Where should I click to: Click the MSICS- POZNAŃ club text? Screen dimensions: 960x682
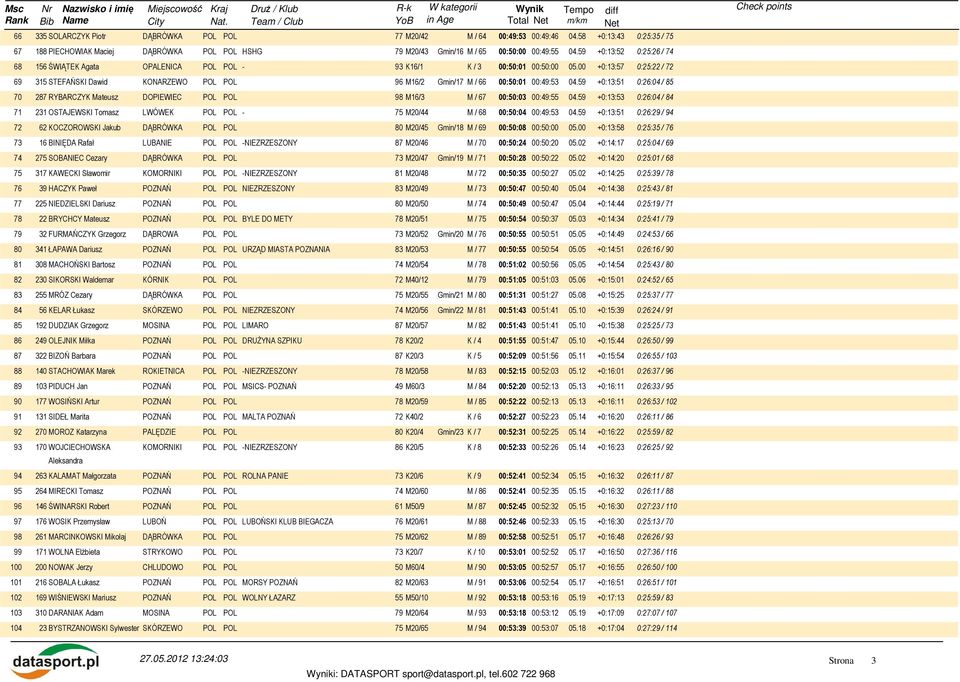point(269,387)
